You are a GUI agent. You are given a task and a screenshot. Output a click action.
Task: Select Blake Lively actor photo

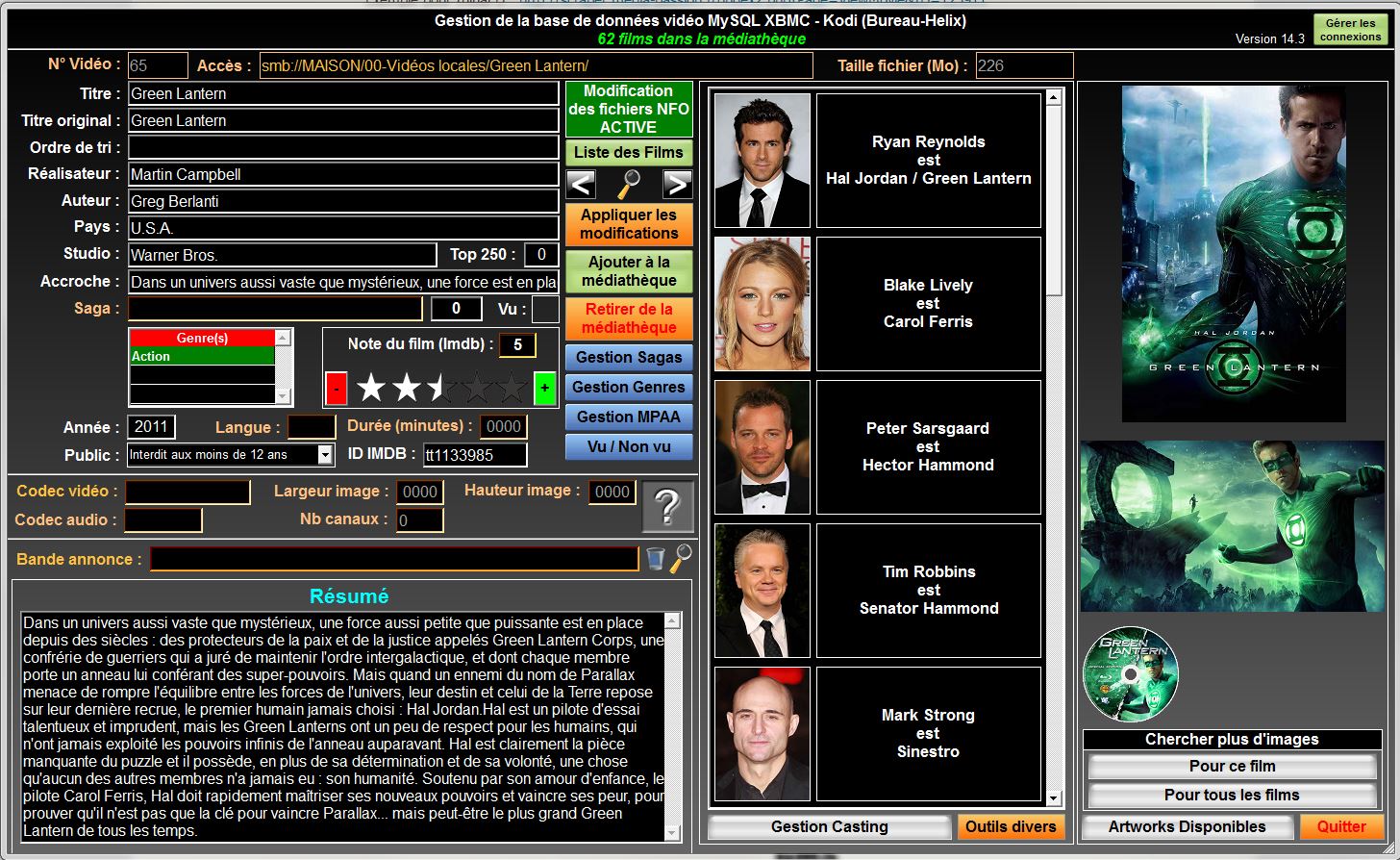pos(762,304)
